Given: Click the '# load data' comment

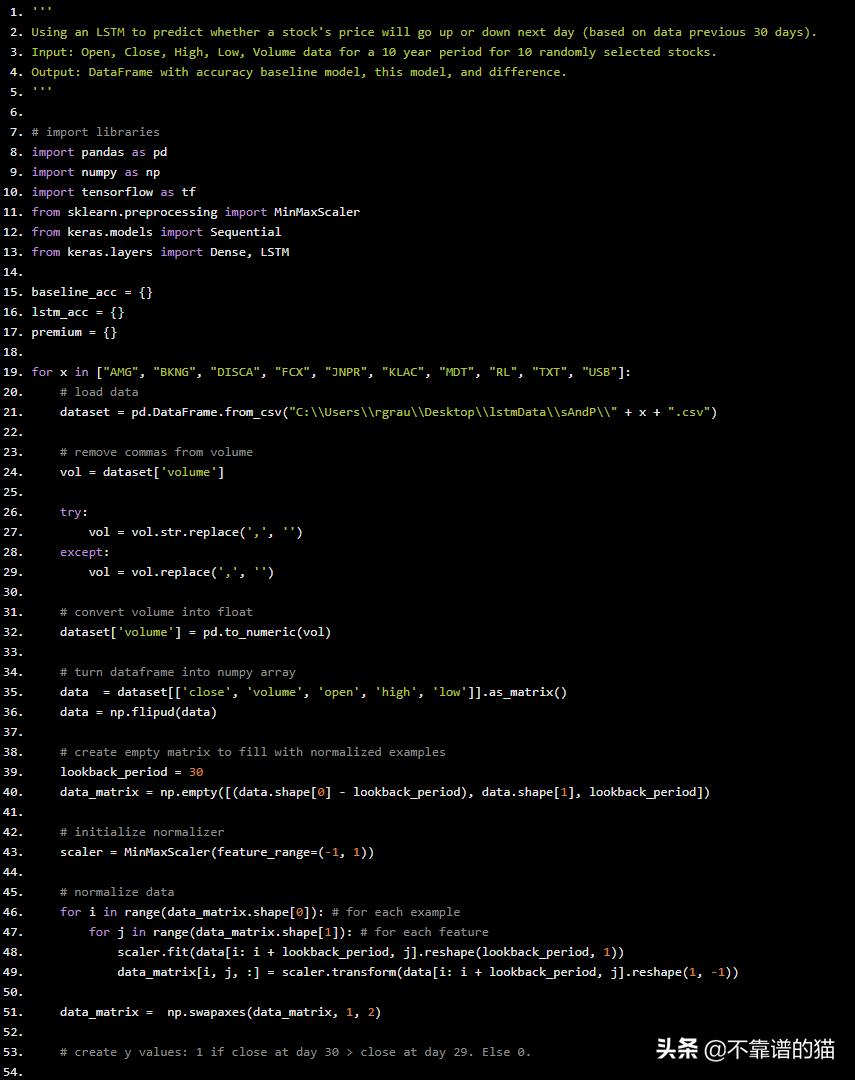Looking at the screenshot, I should click(x=99, y=392).
